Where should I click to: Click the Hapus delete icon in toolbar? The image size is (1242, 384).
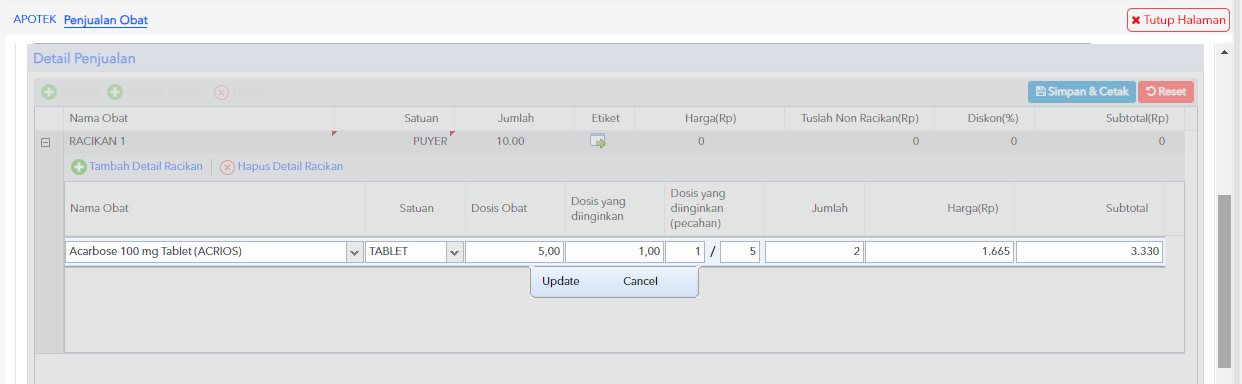click(x=222, y=92)
